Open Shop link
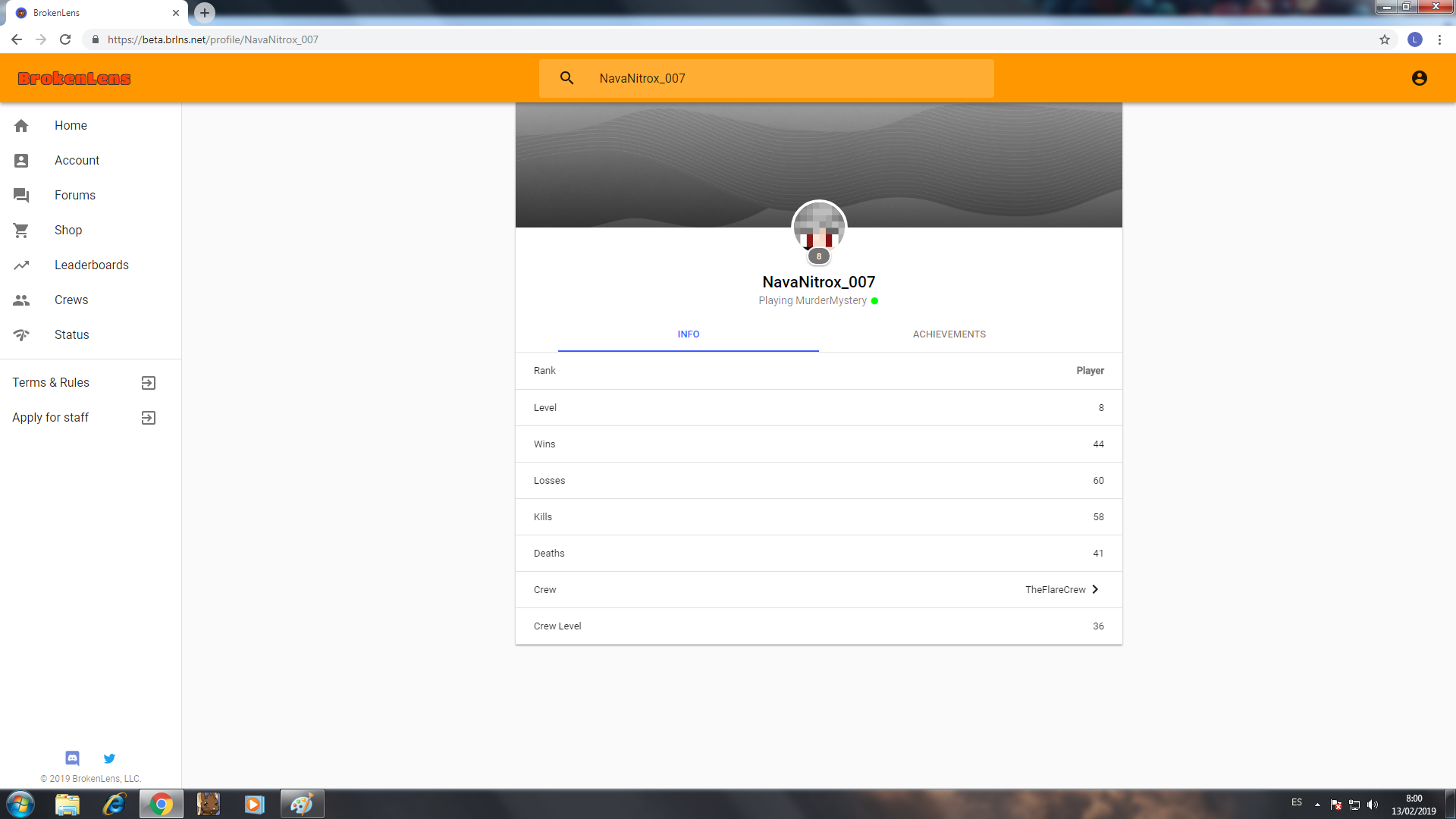The height and width of the screenshot is (819, 1456). point(68,231)
